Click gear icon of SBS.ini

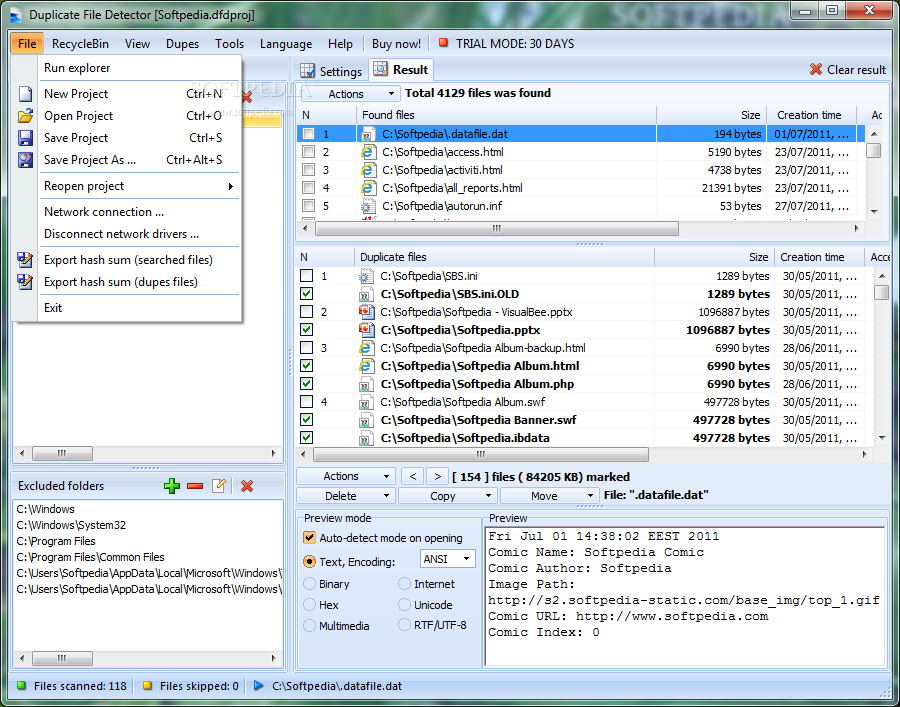[366, 276]
